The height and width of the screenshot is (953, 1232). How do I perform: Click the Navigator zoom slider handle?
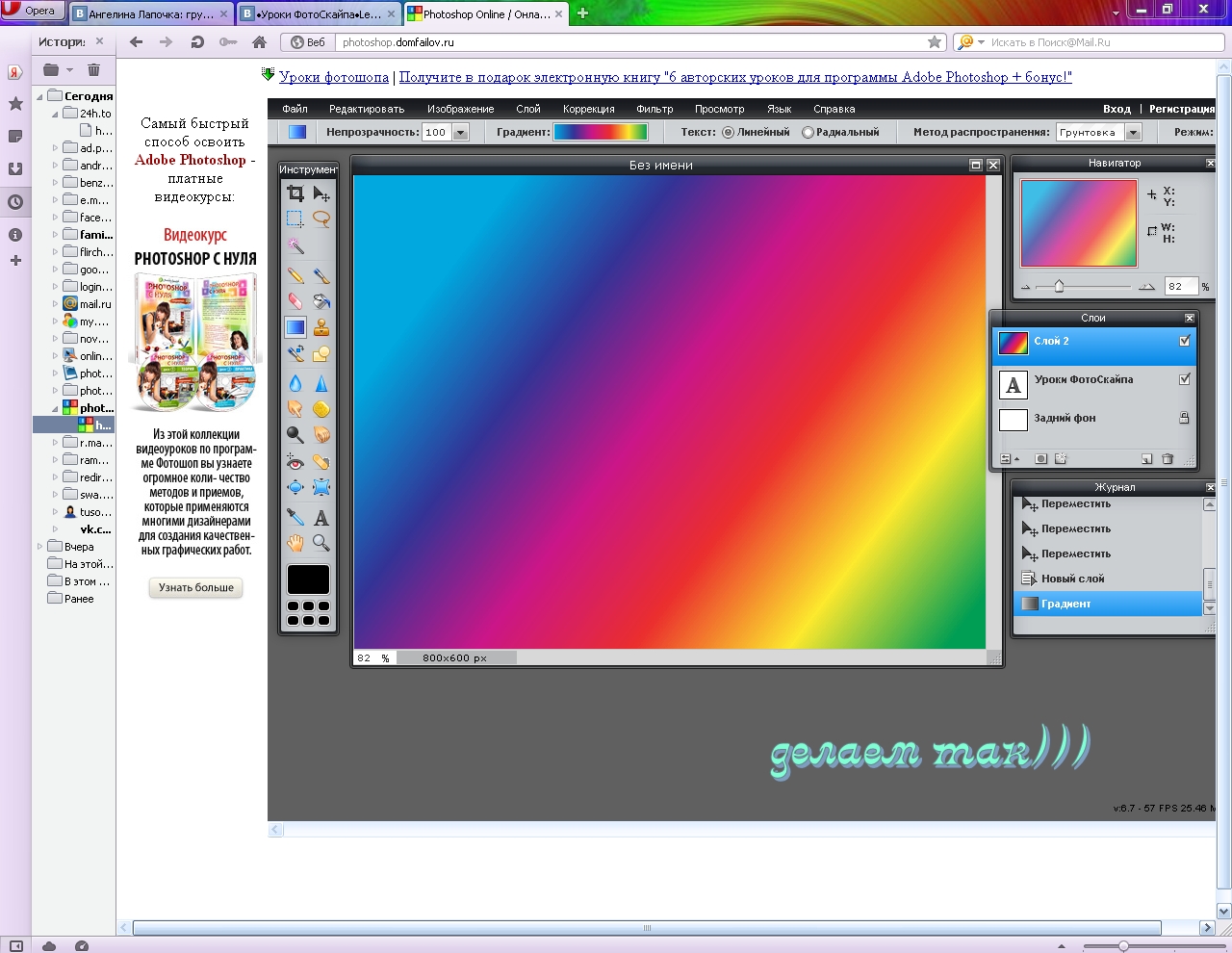tap(1059, 286)
